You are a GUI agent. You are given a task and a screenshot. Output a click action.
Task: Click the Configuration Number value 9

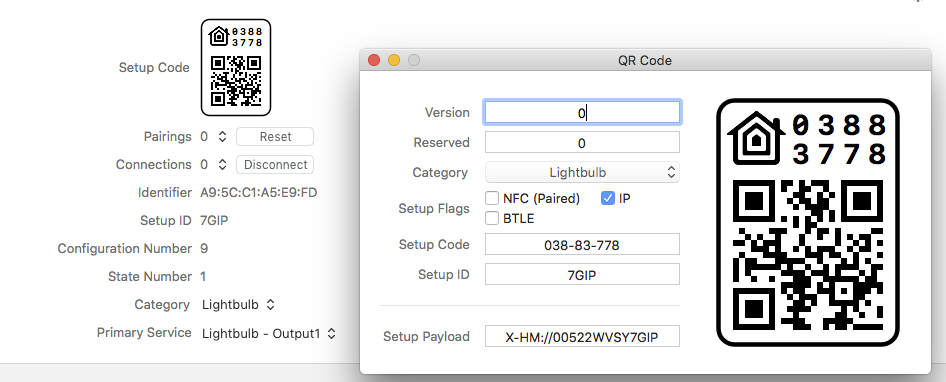[203, 249]
